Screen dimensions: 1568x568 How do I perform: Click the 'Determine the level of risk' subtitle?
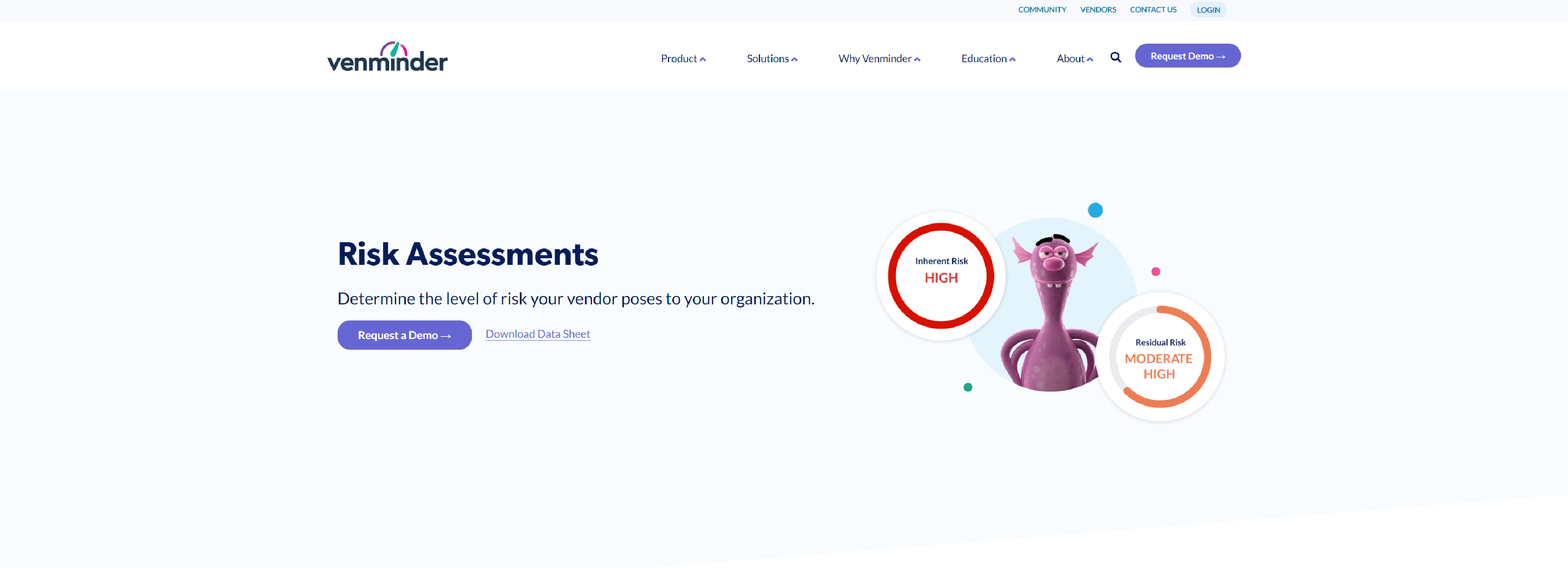click(575, 299)
